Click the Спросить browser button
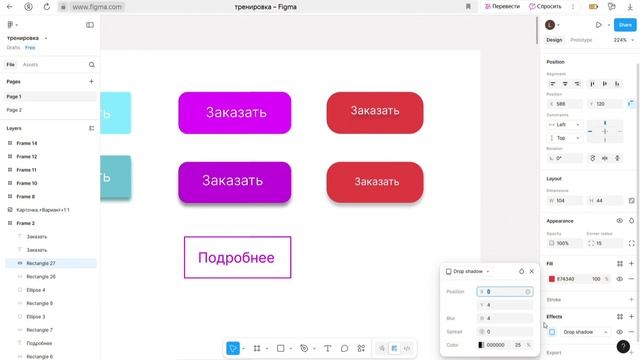640x360 pixels. pos(545,7)
